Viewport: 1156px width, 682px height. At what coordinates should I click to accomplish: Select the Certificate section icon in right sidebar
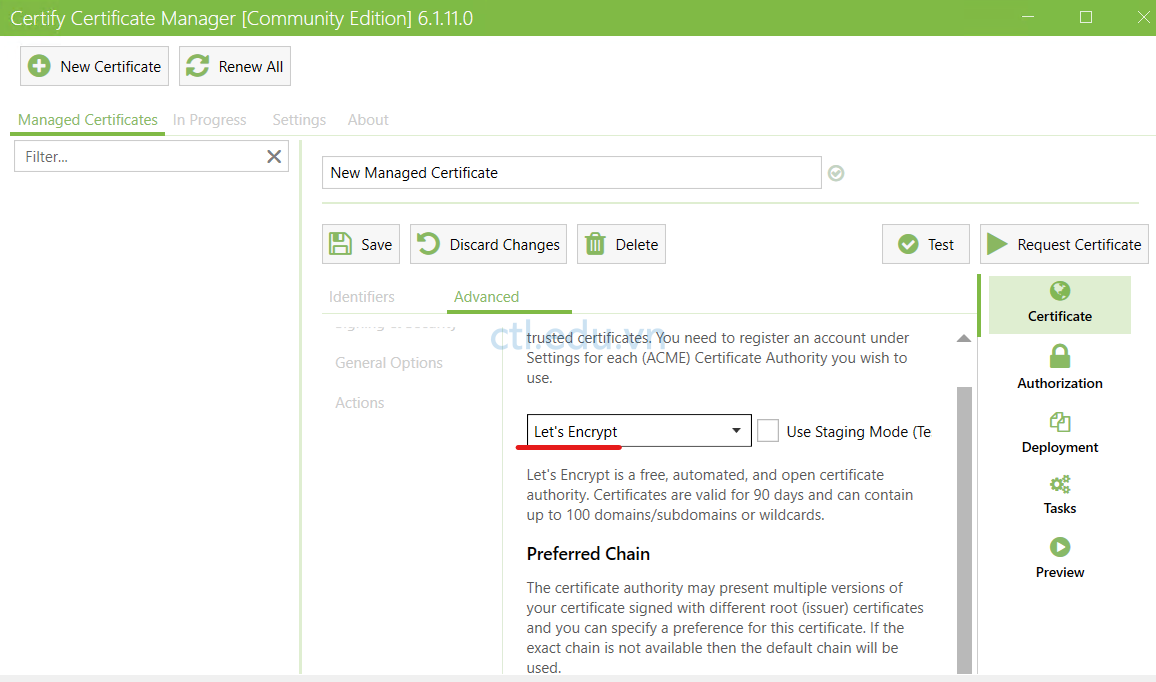click(1059, 291)
